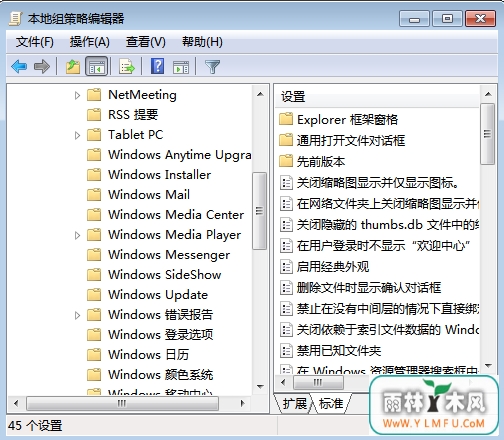Click policy icon beside 禁用已知文件夹
This screenshot has height=440, width=504.
click(x=286, y=350)
